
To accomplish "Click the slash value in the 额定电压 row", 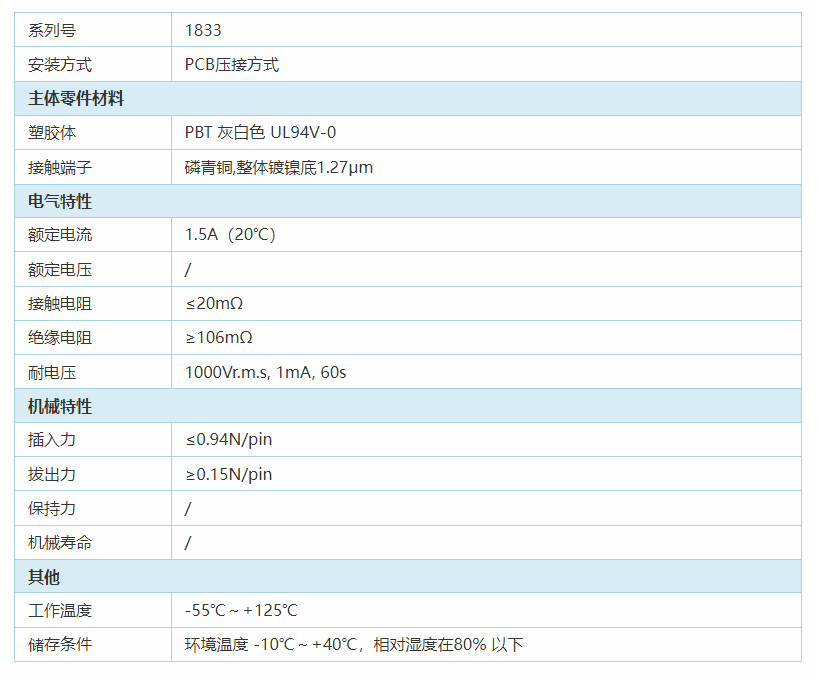I will pos(188,269).
